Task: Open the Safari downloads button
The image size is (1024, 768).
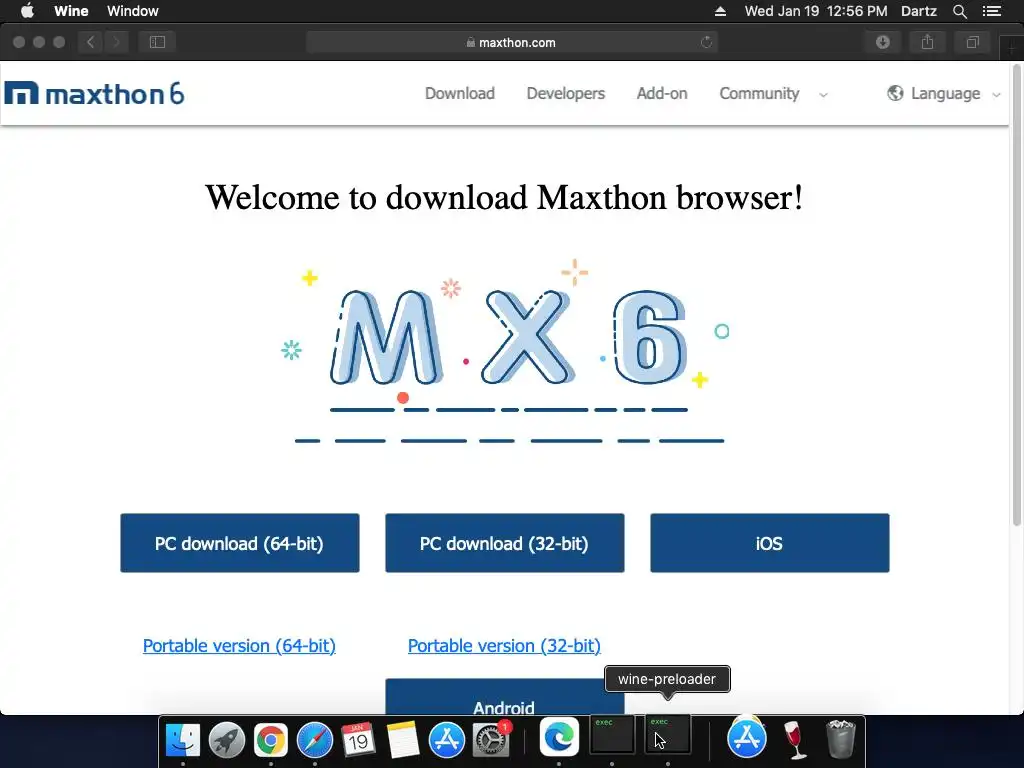Action: (x=882, y=42)
